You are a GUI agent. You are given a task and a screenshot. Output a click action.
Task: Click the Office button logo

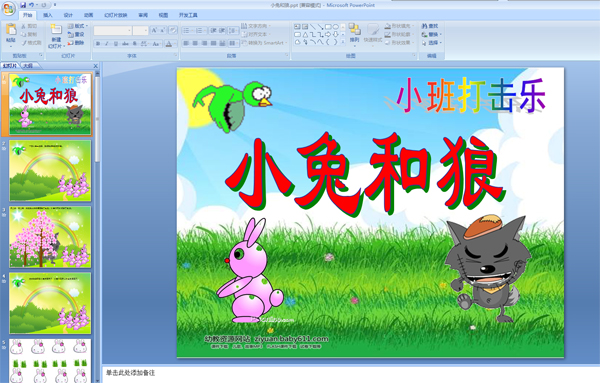point(8,8)
